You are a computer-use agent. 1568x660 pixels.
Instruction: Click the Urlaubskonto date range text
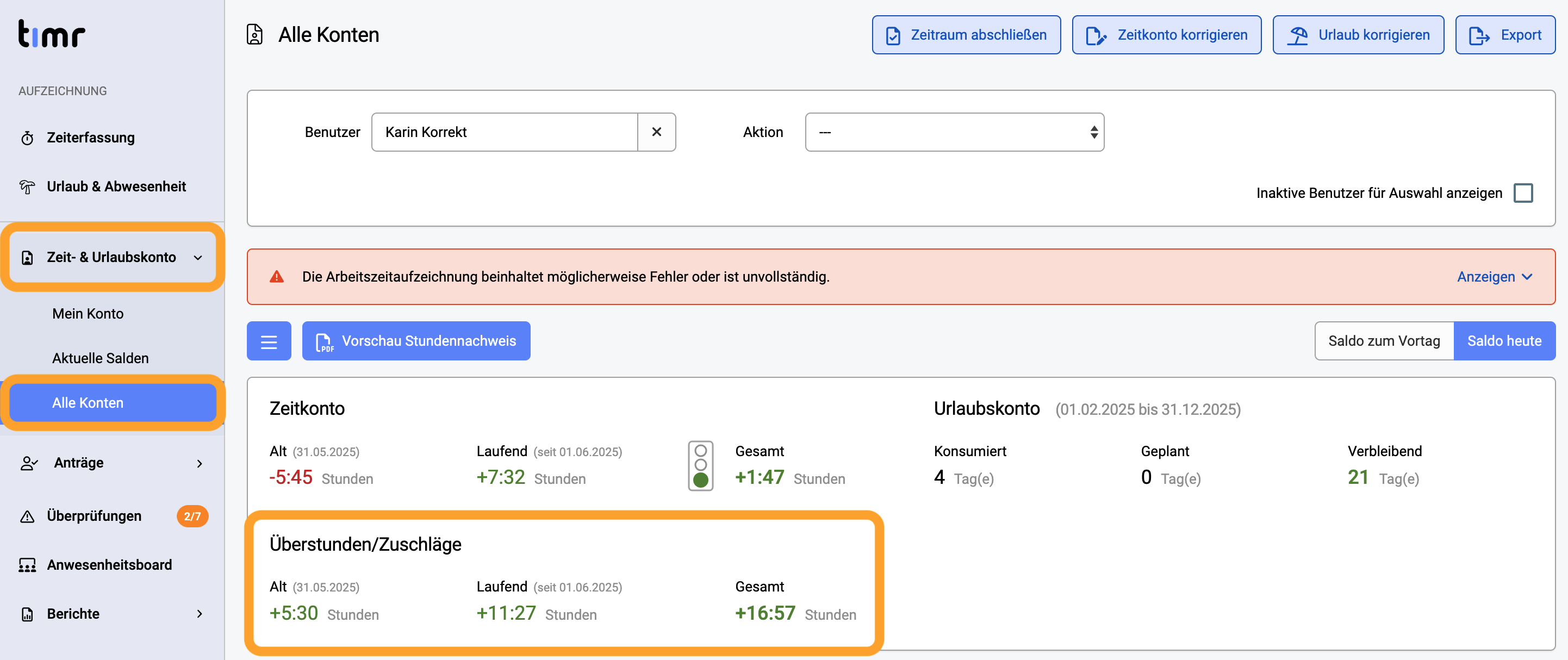(x=1147, y=409)
